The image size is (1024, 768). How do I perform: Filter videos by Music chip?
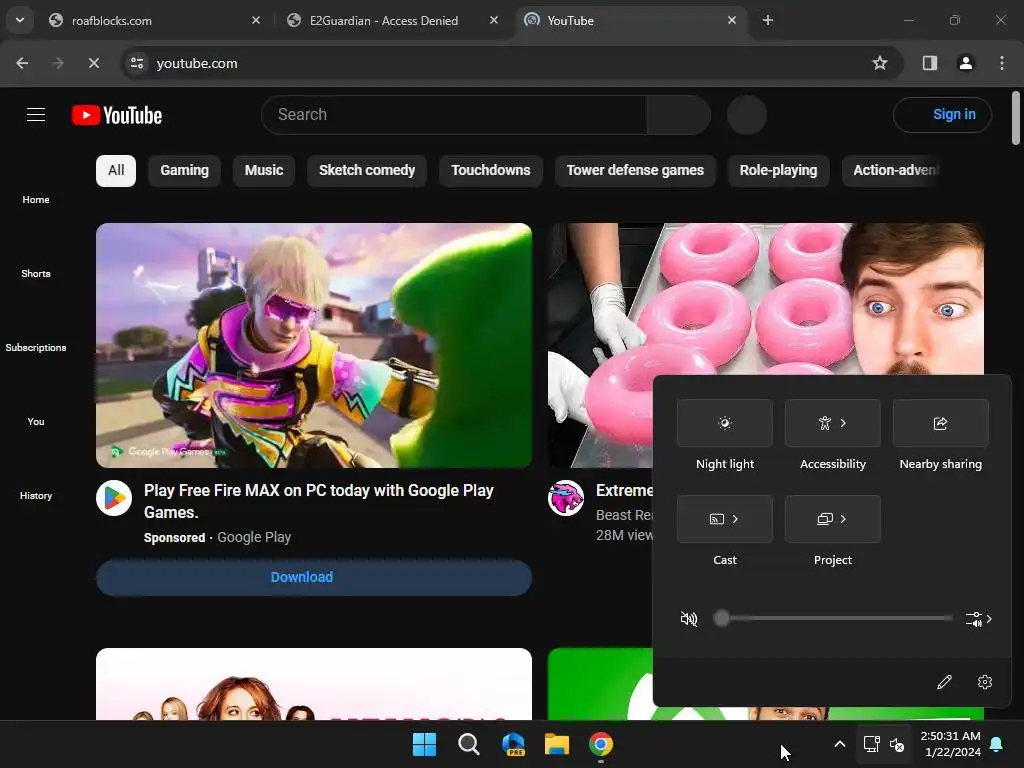[264, 170]
